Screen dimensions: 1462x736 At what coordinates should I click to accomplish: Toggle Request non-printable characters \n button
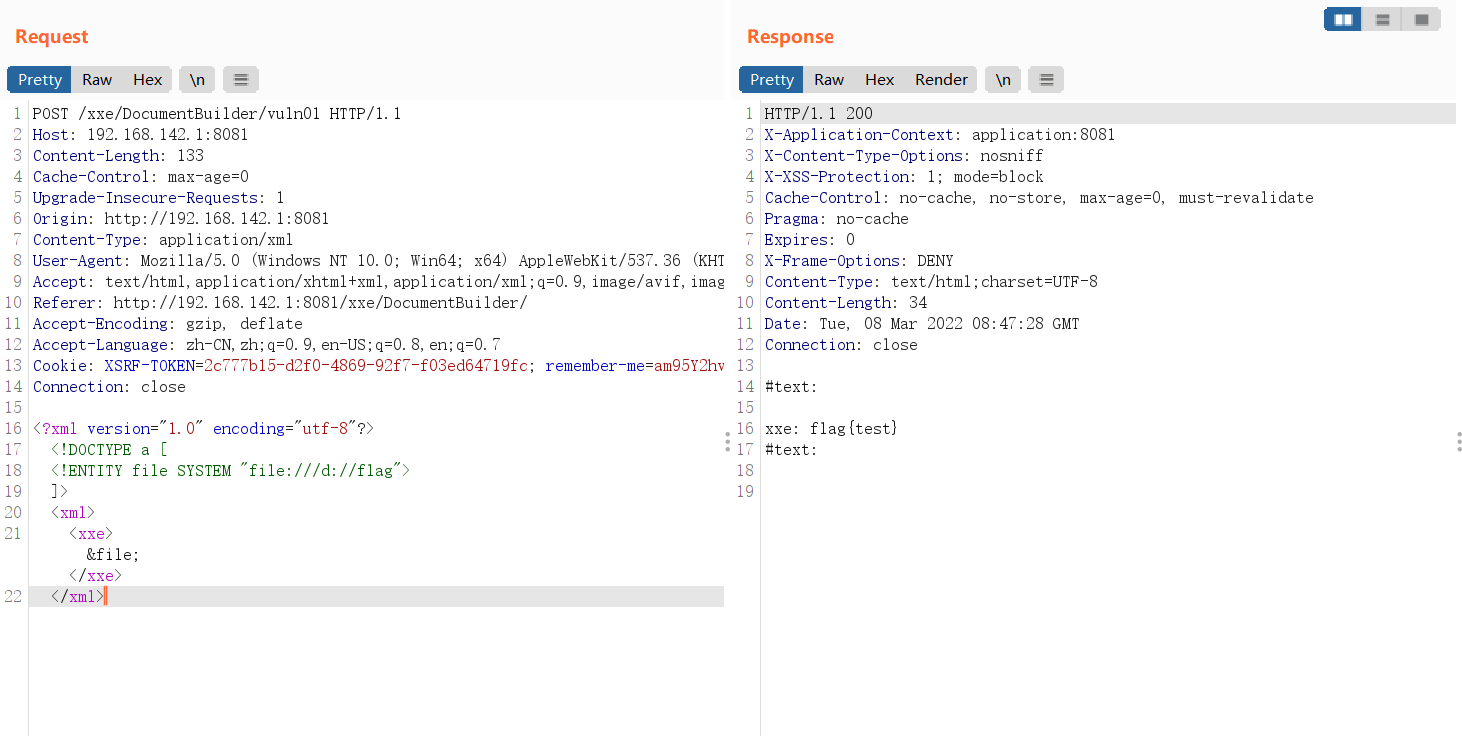197,80
